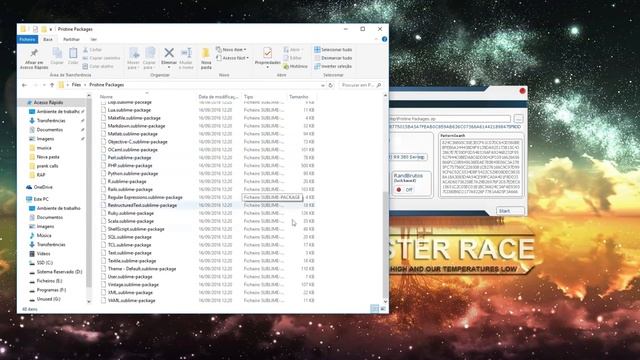Switch to details view button in status bar
This screenshot has height=360, width=640.
[374, 309]
